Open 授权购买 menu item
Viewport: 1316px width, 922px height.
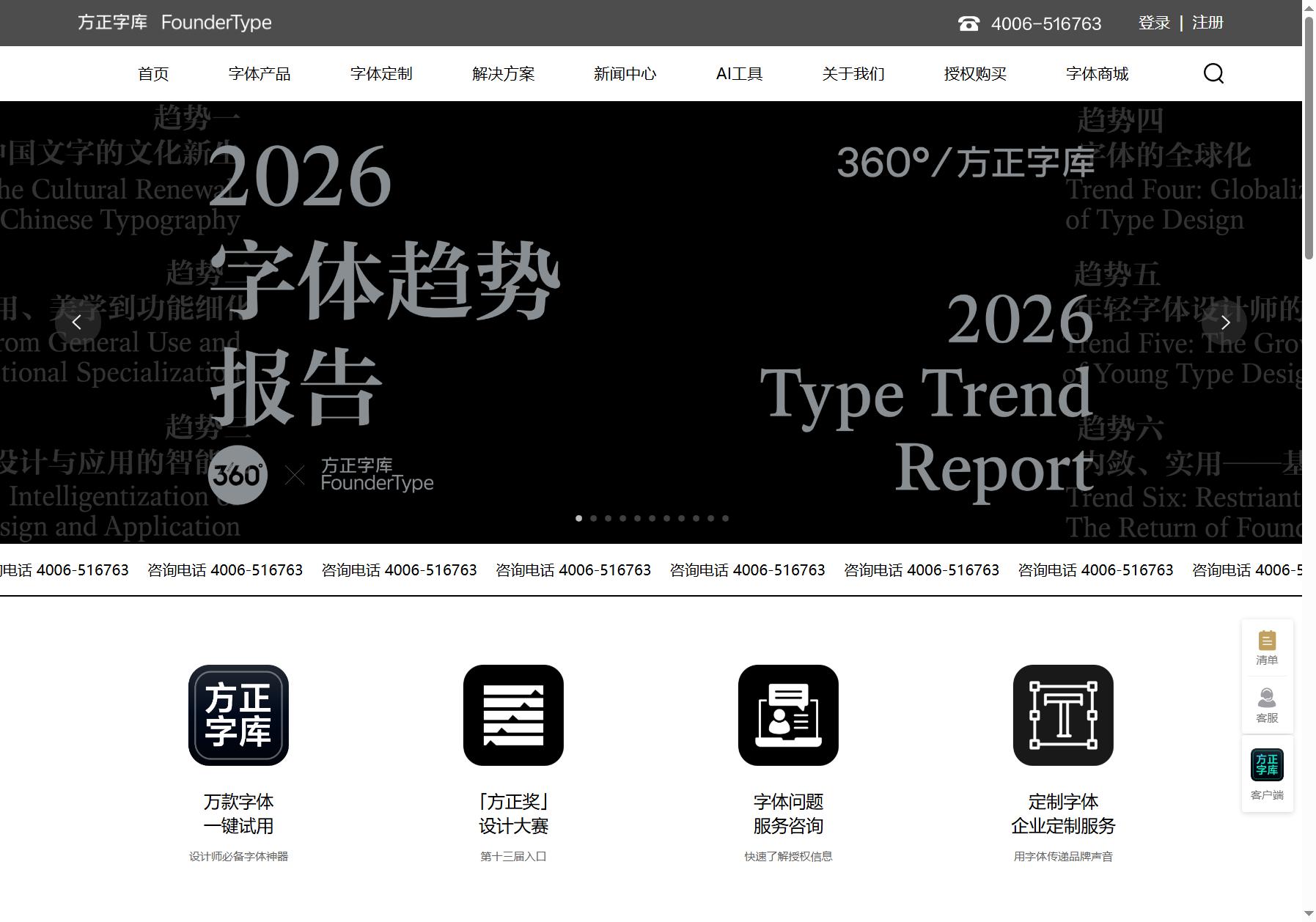(x=975, y=74)
